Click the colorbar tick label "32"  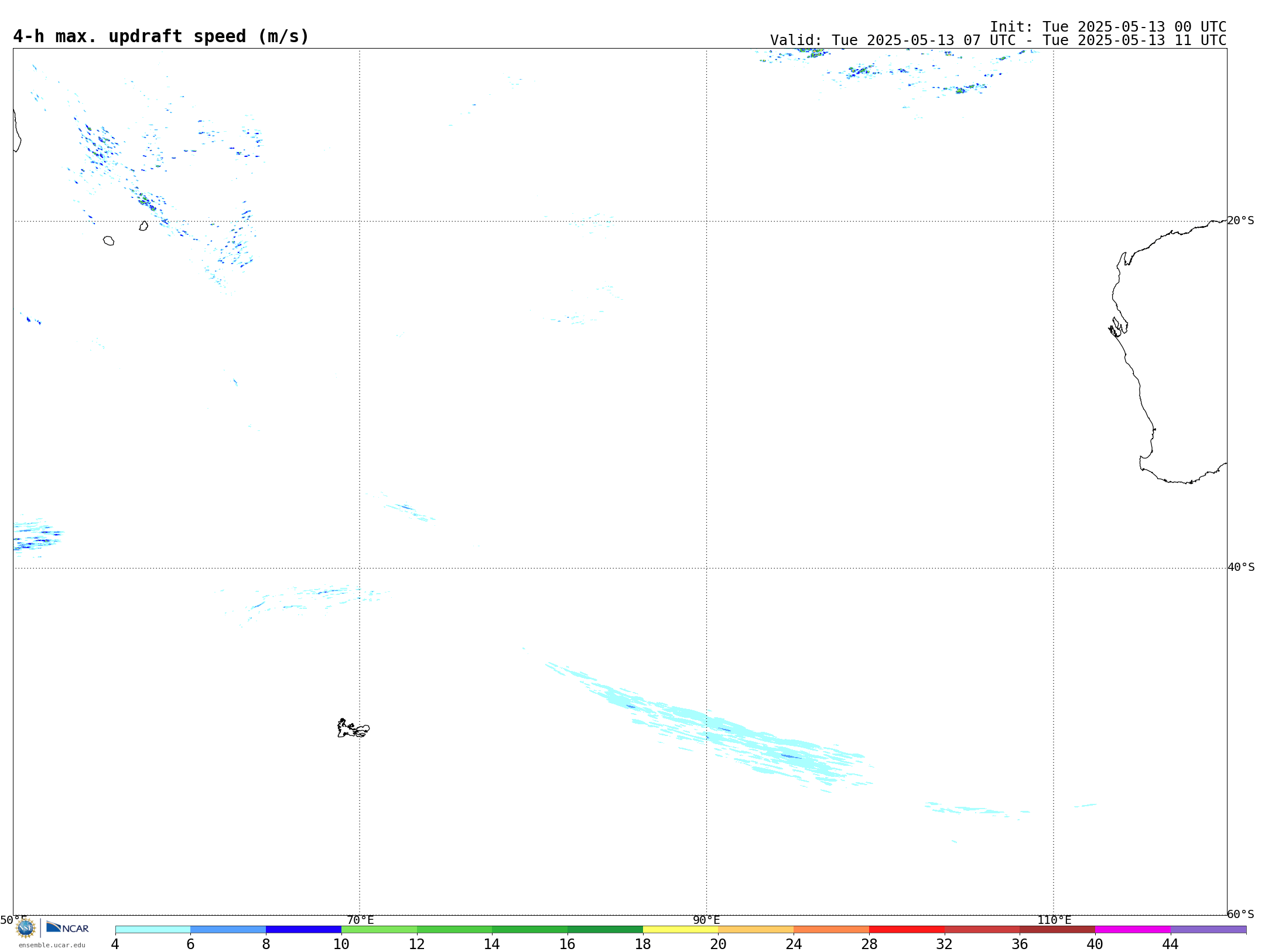point(945,944)
